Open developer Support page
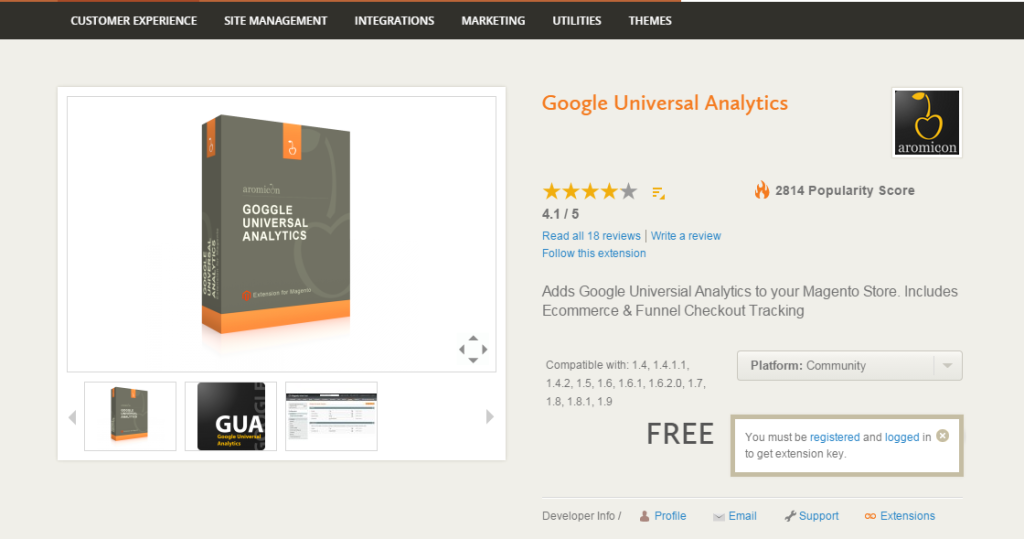1024x539 pixels. tap(818, 516)
